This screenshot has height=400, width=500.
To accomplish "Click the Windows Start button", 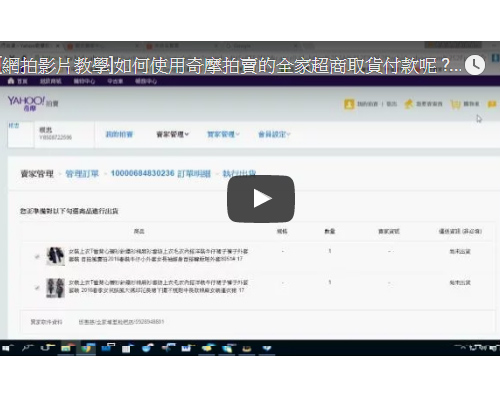I will point(7,348).
